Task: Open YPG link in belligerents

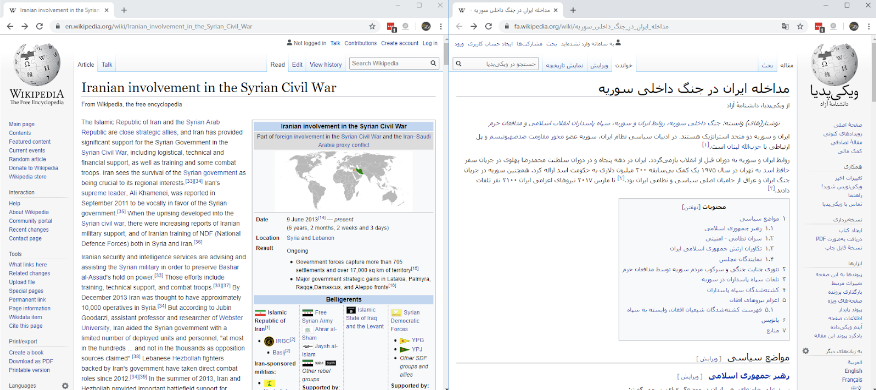Action: [417, 340]
